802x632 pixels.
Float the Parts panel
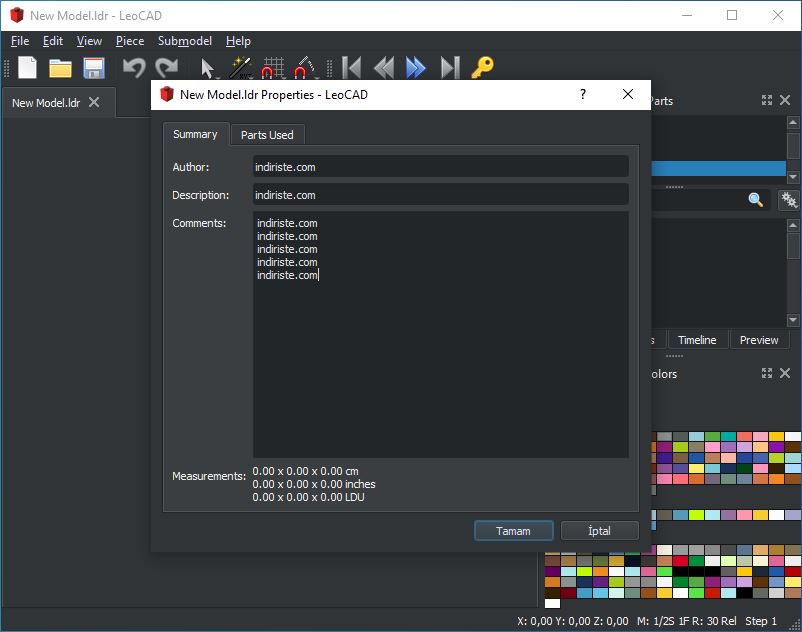(x=767, y=100)
